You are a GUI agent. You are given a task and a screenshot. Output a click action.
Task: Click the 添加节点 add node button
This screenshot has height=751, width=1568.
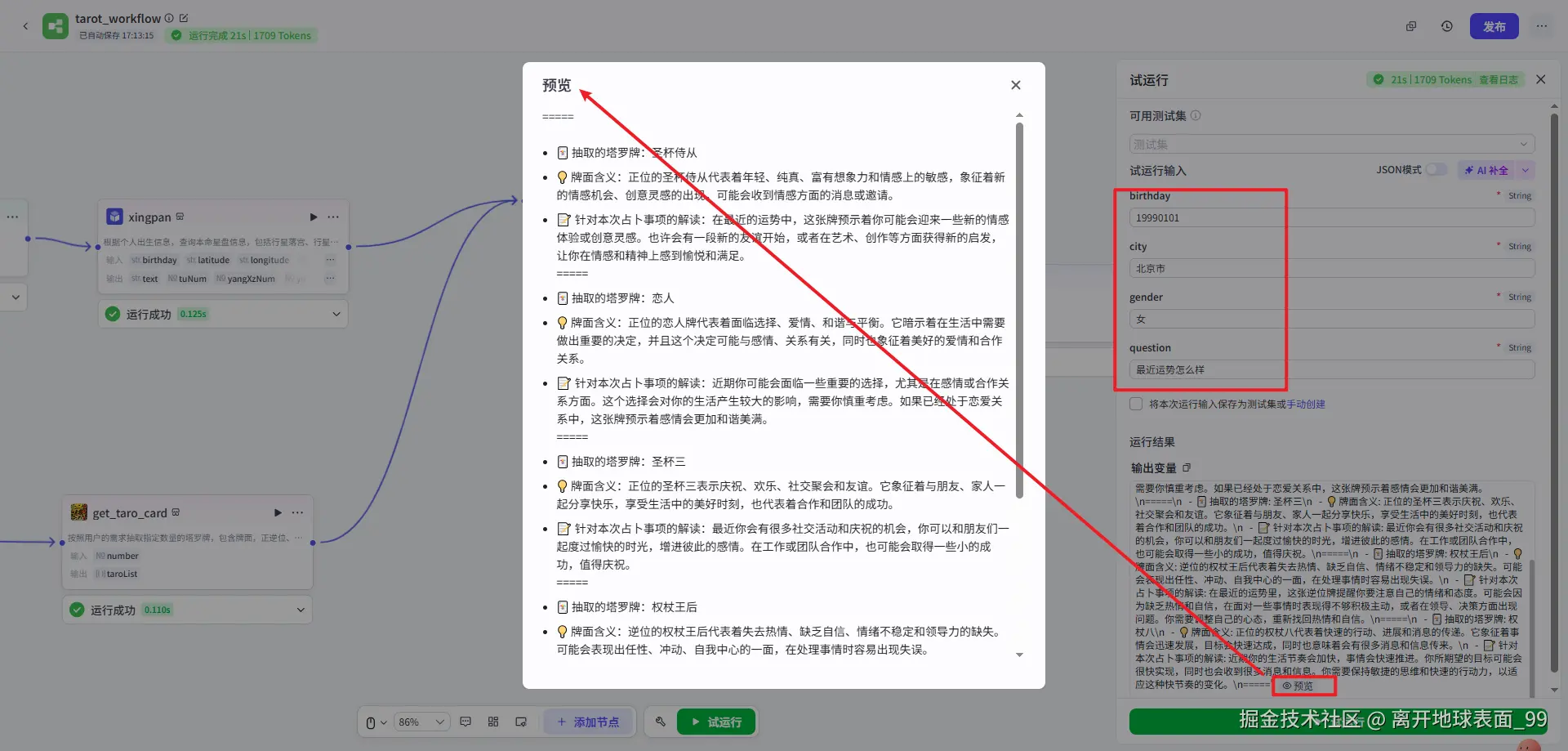click(588, 722)
